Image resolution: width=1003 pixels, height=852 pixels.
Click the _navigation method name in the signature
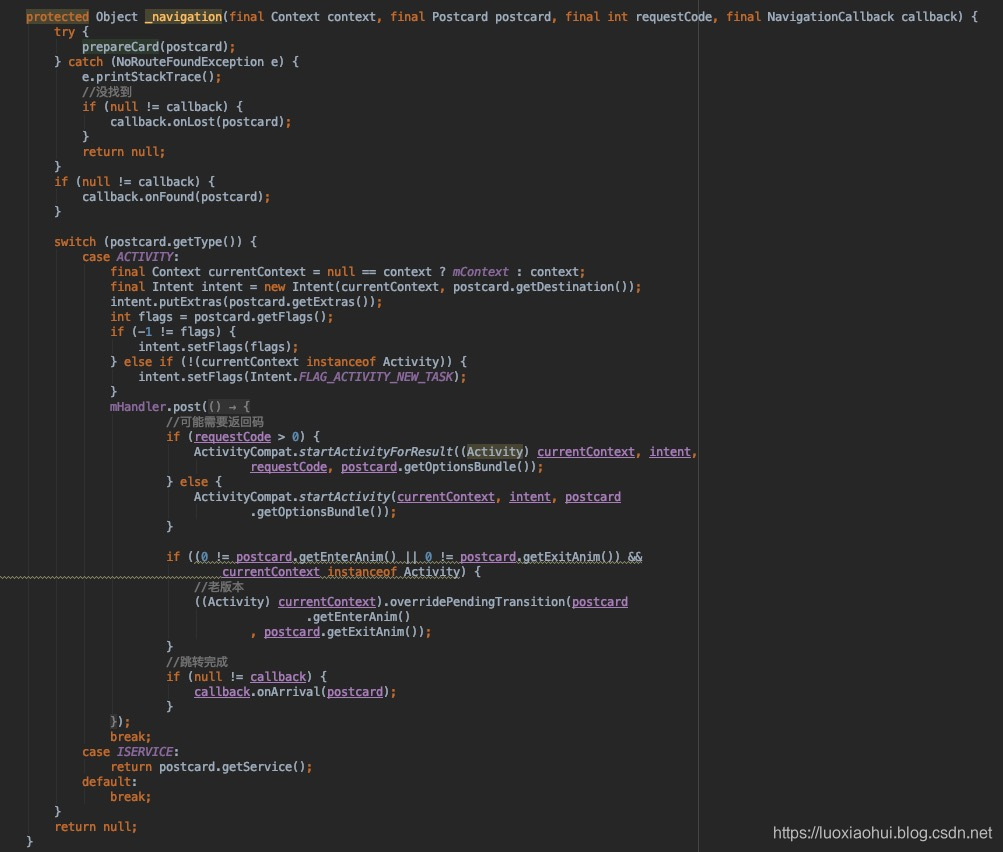[184, 17]
